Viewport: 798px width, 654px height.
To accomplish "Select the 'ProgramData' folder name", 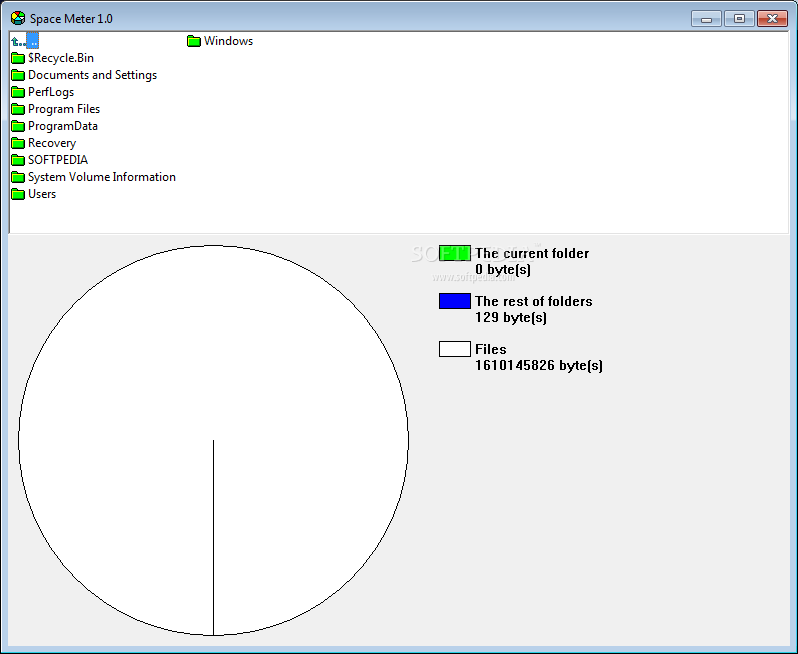I will point(63,126).
